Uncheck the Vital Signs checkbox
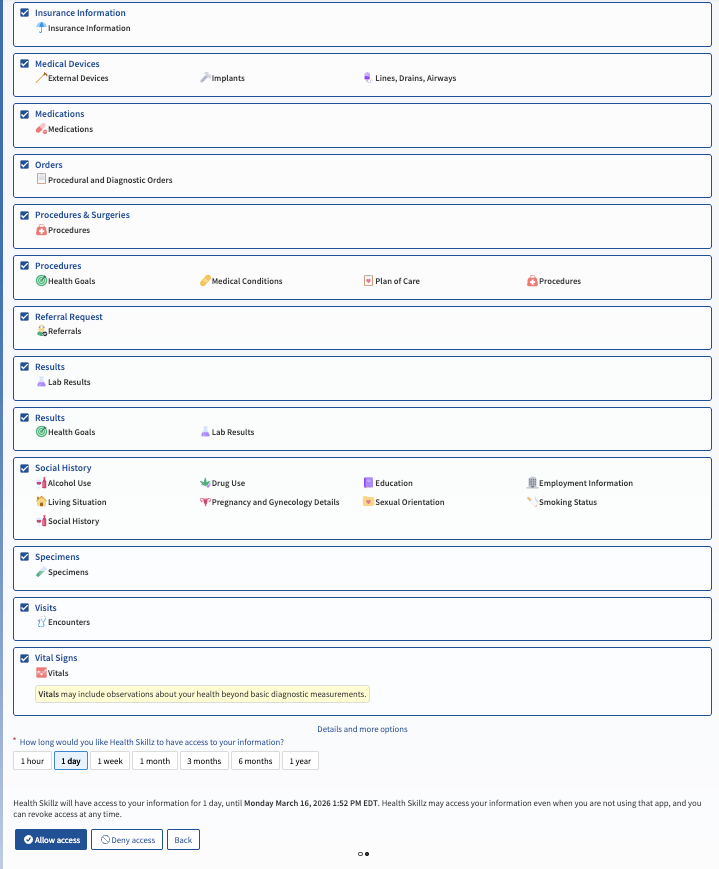 tap(24, 658)
